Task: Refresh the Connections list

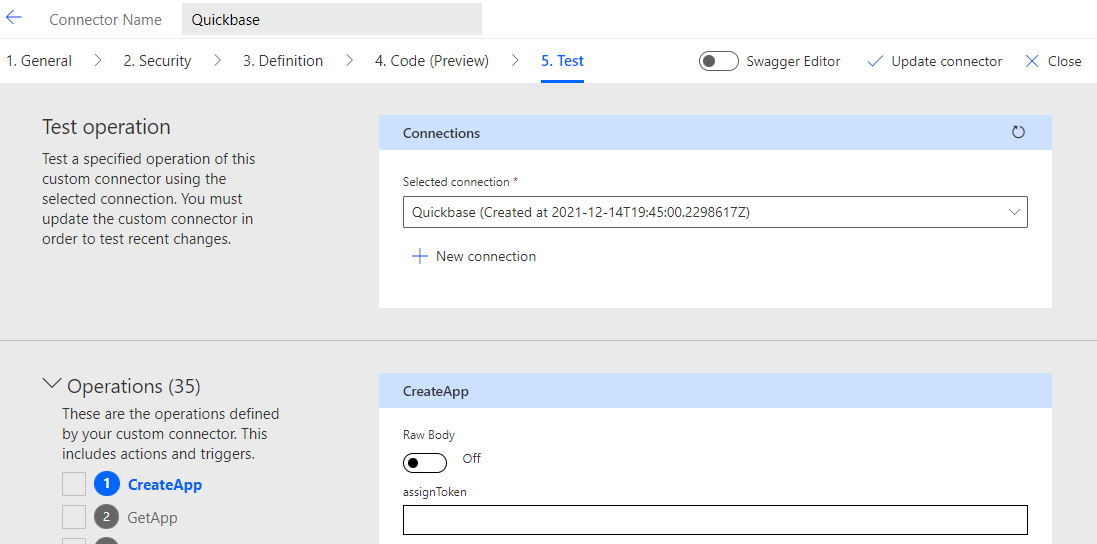Action: click(x=1018, y=132)
